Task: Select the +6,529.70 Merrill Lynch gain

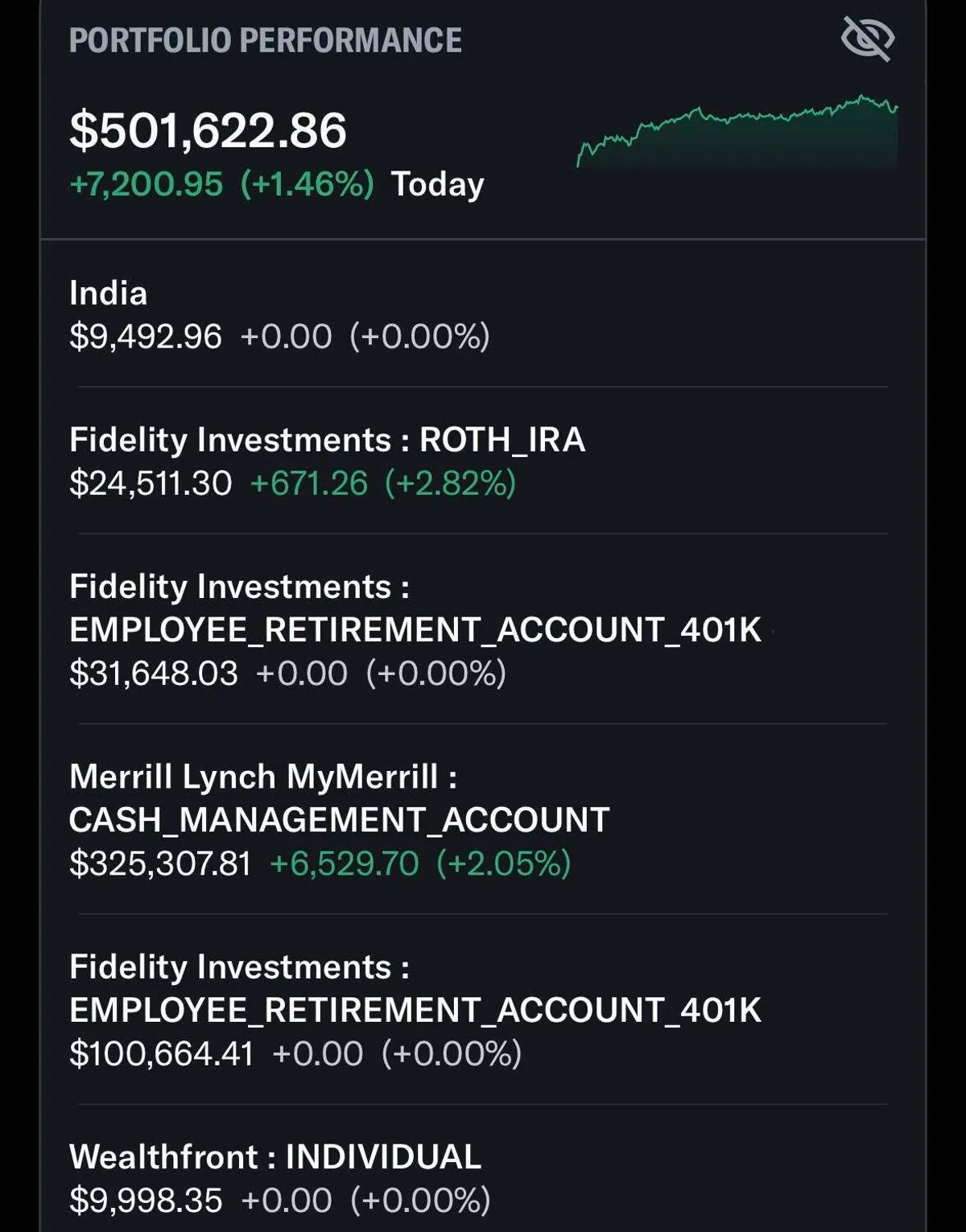Action: (344, 863)
